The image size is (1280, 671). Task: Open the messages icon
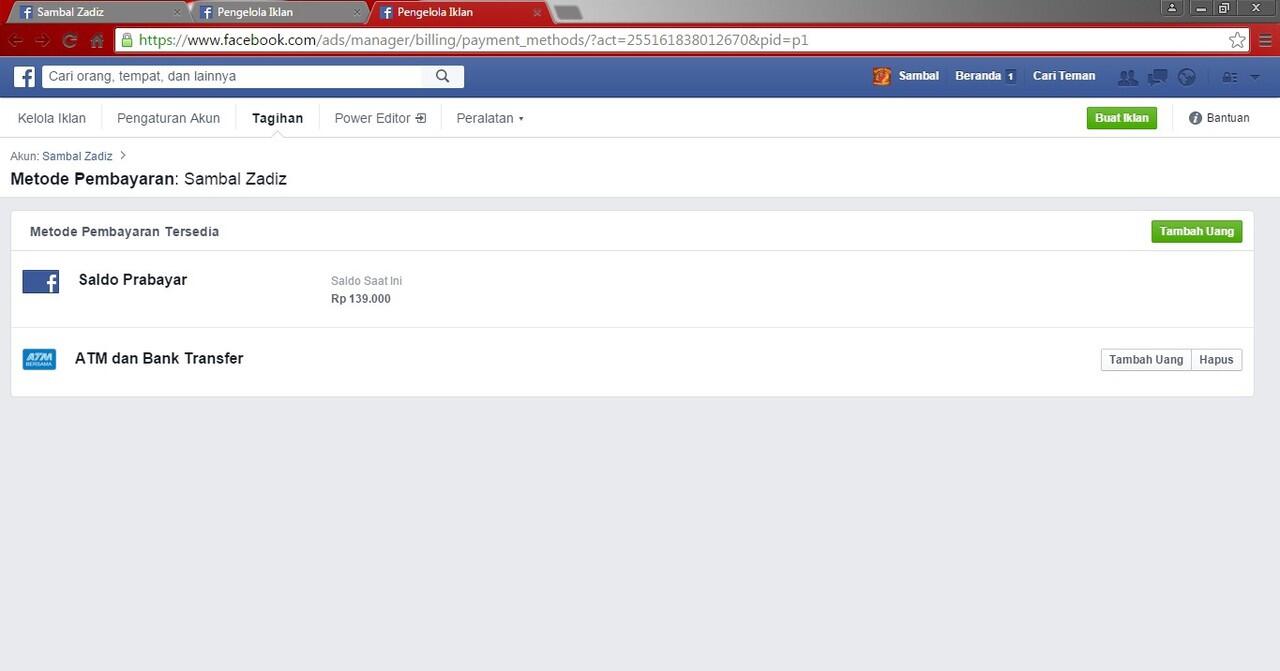1157,77
